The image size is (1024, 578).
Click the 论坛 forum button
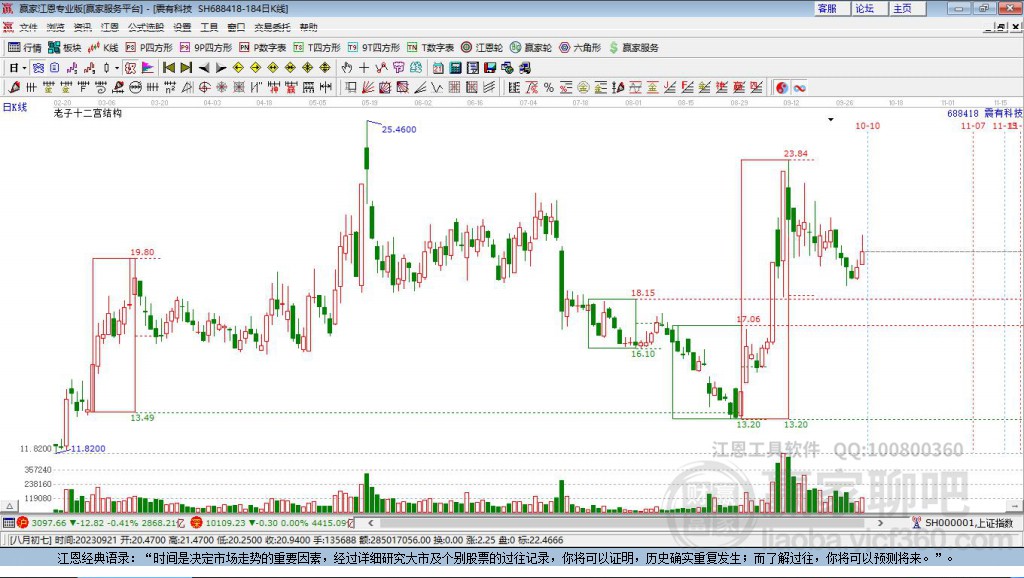click(x=869, y=8)
